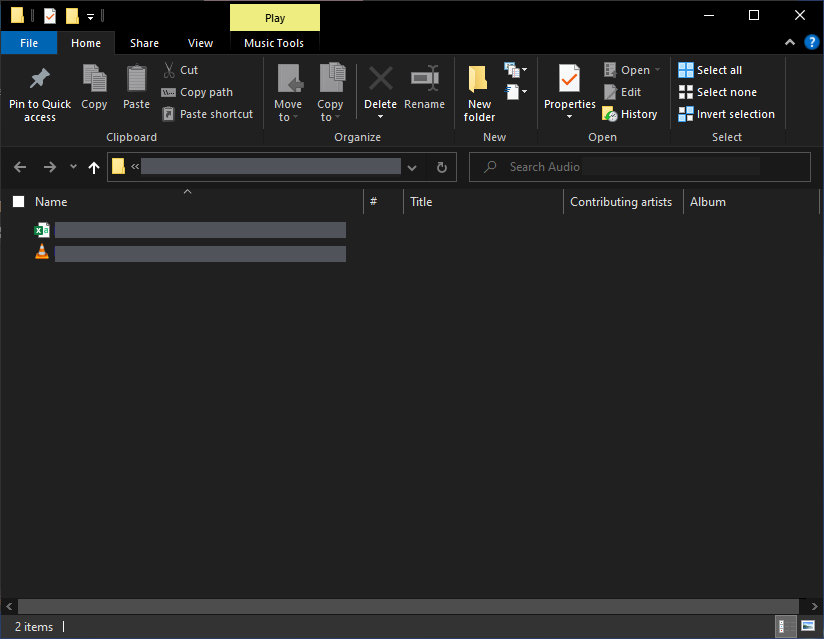
Task: Open the Music Tools tab
Action: (274, 43)
